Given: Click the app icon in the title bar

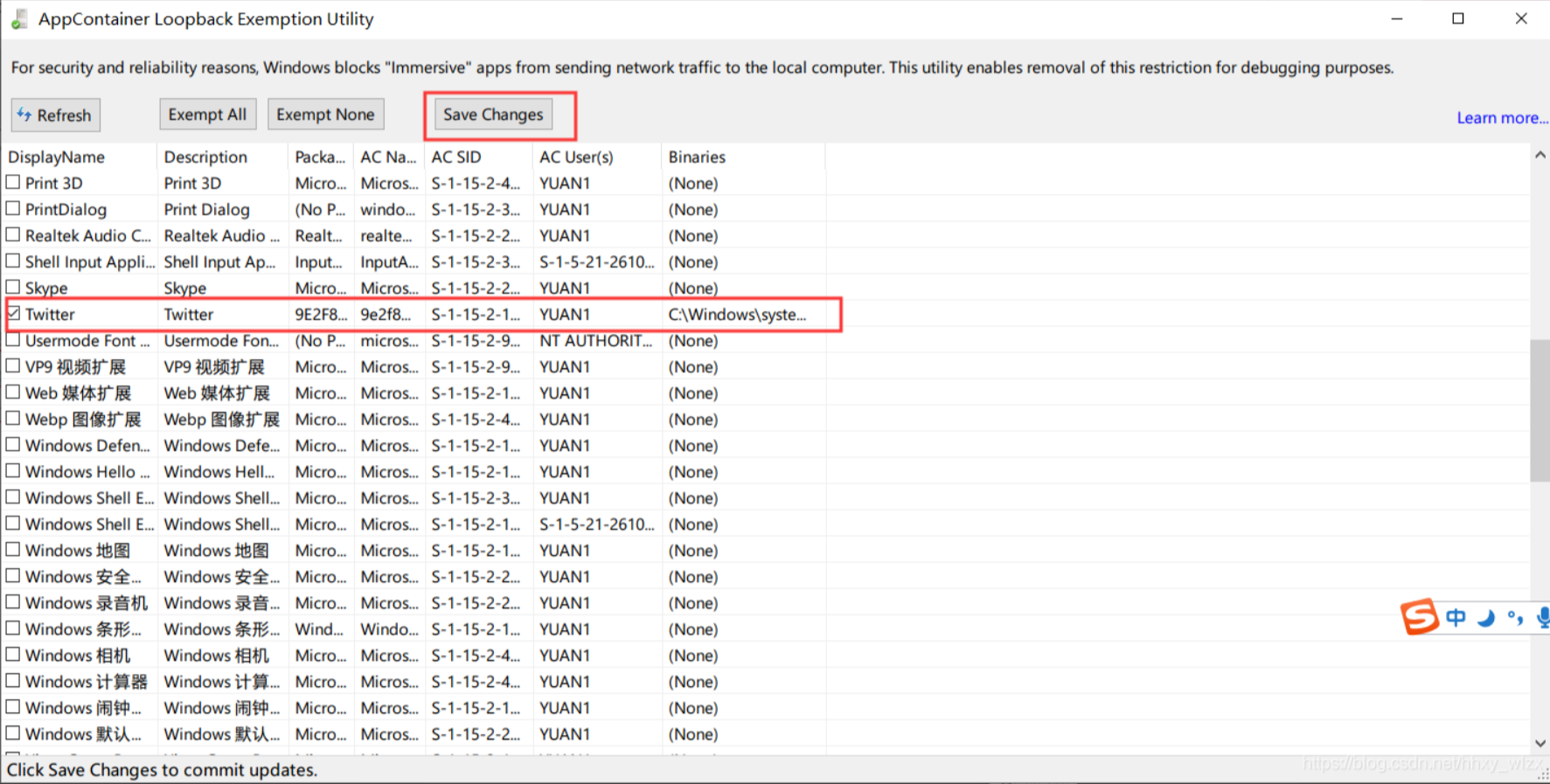Looking at the screenshot, I should pyautogui.click(x=19, y=18).
